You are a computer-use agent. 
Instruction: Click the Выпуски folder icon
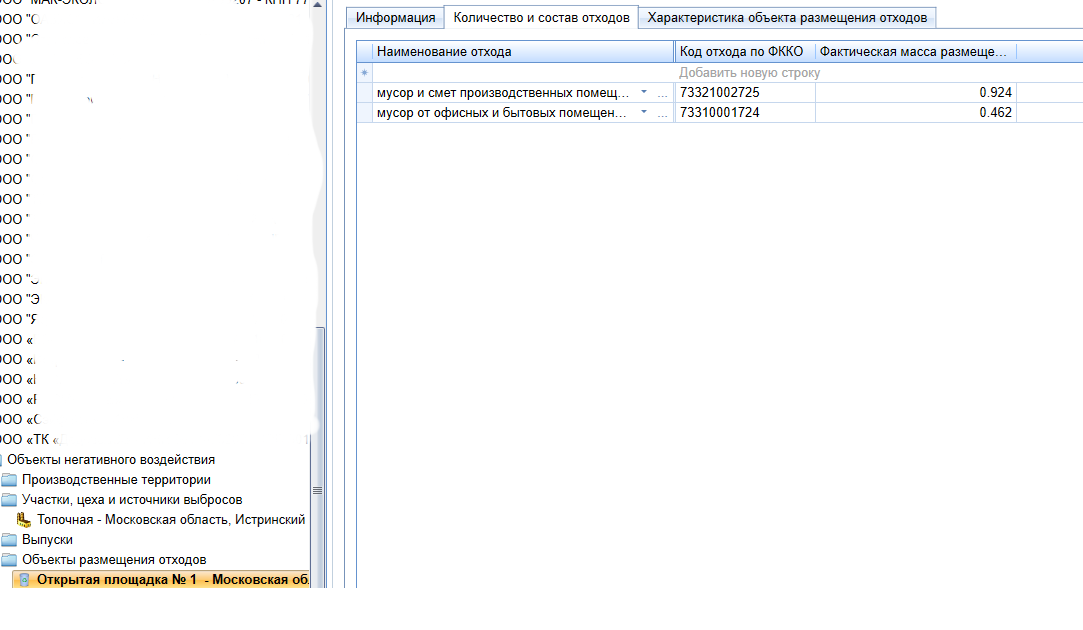pos(9,540)
